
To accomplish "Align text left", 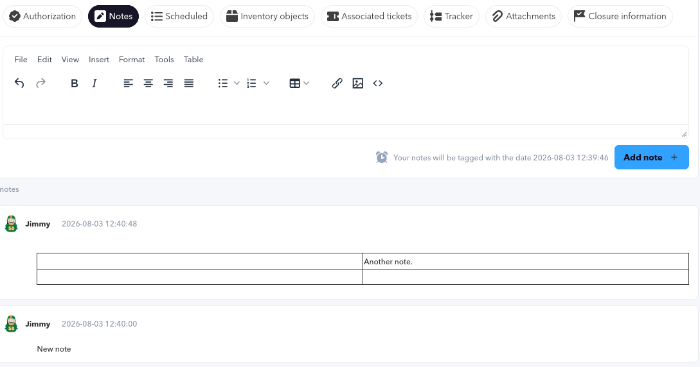I will tap(128, 83).
